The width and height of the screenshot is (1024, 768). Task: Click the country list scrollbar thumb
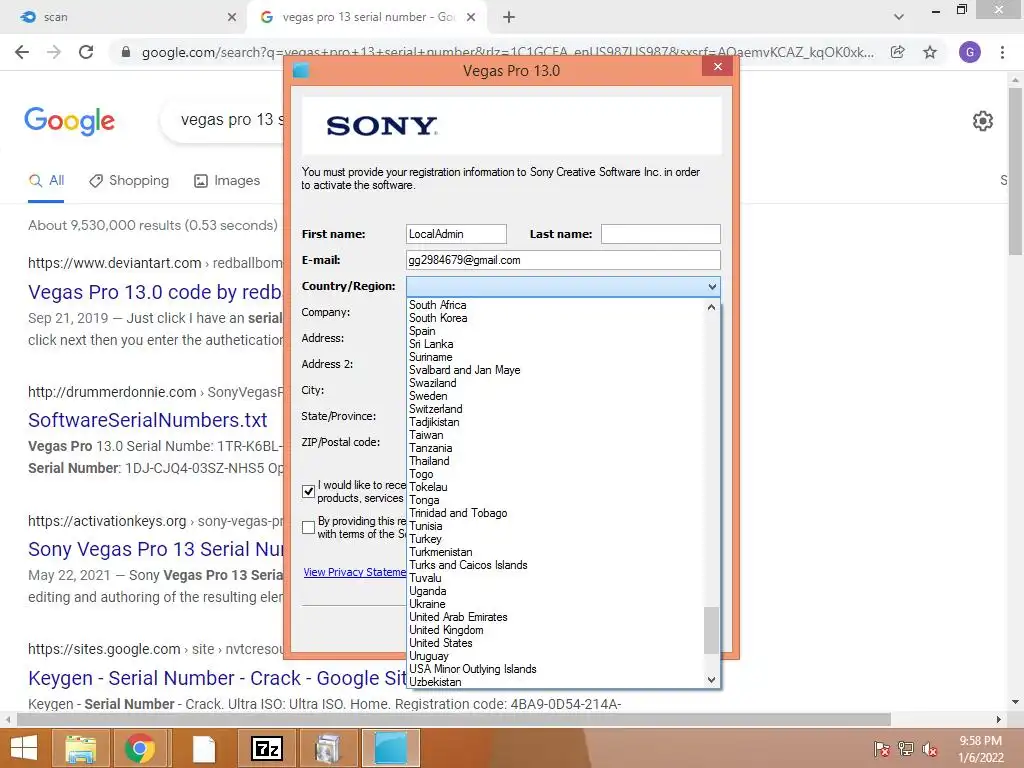pos(712,630)
